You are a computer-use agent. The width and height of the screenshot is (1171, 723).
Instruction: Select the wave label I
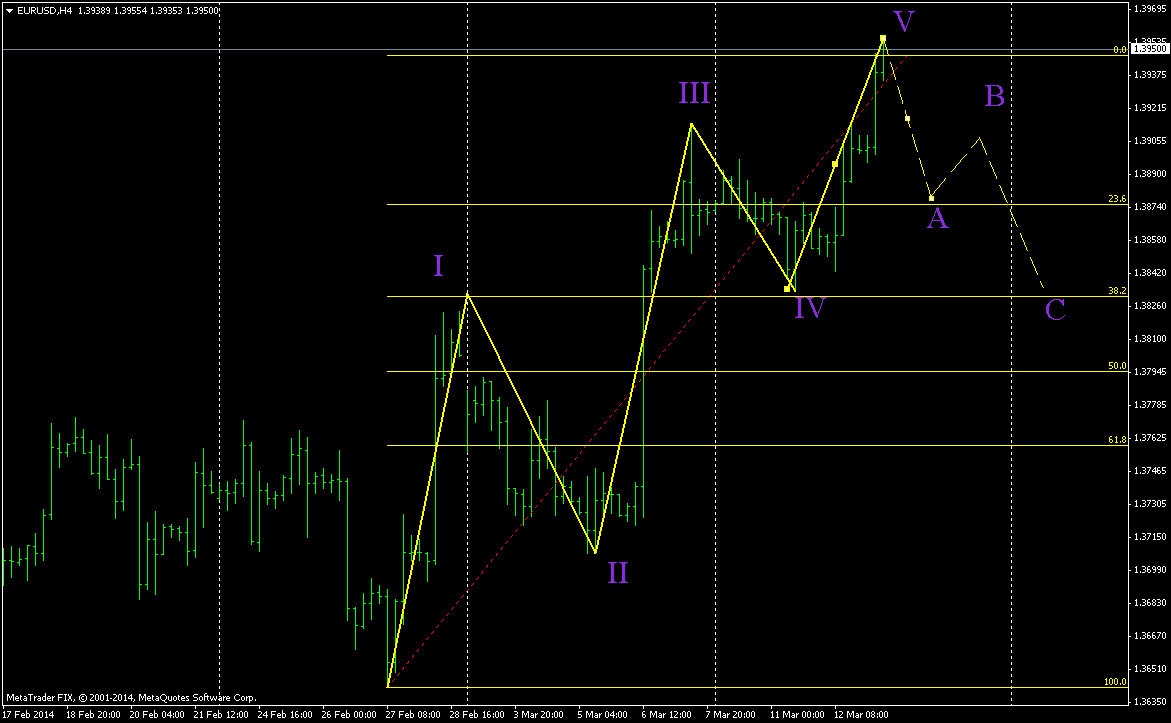(438, 265)
